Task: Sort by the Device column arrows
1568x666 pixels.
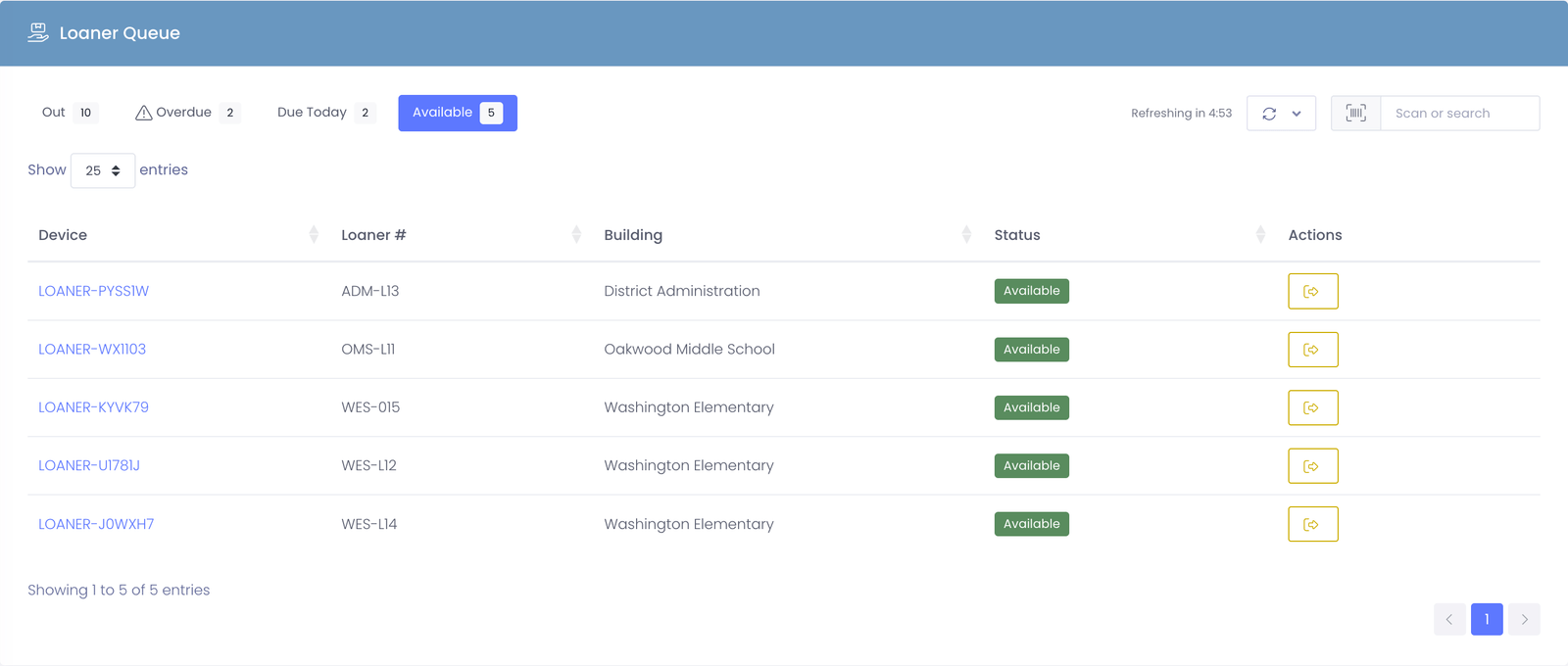Action: pos(314,234)
